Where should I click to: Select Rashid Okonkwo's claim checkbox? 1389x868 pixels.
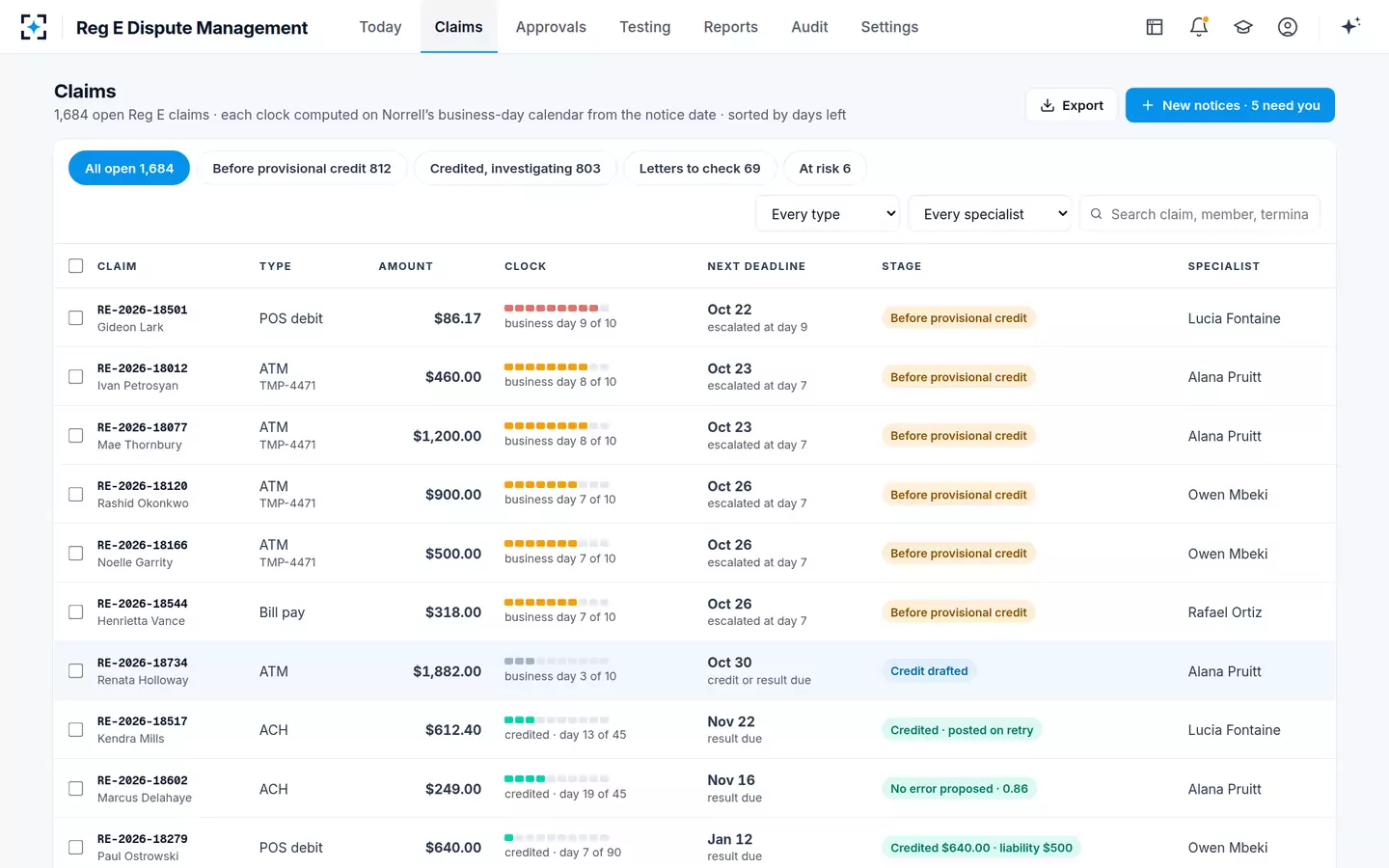click(x=75, y=495)
